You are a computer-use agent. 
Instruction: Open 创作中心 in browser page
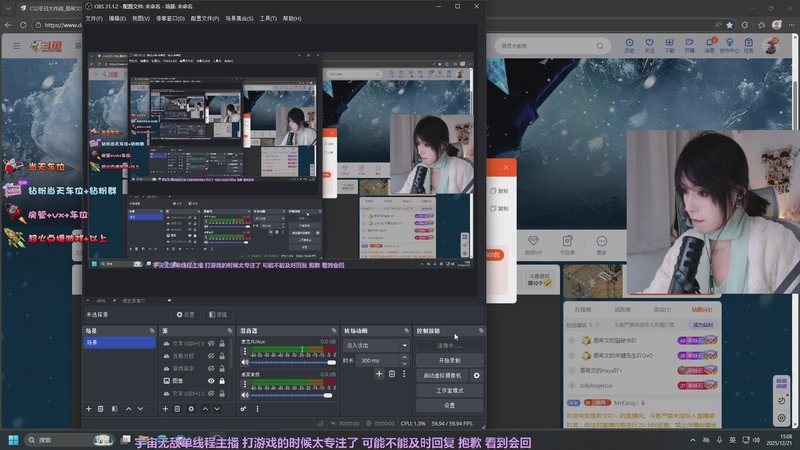point(730,45)
